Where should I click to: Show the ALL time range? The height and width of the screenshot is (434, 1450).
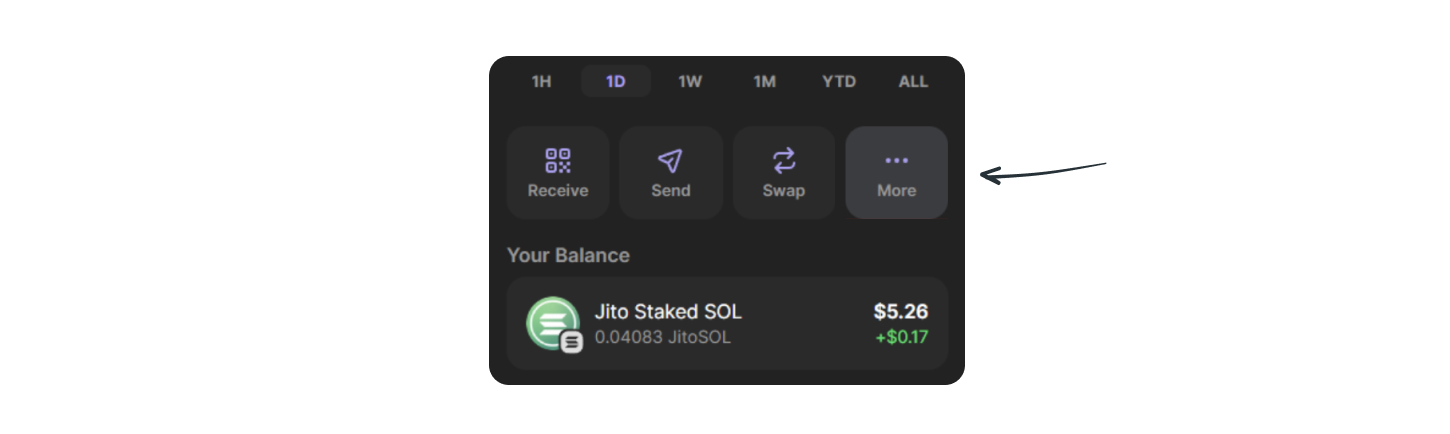[913, 81]
